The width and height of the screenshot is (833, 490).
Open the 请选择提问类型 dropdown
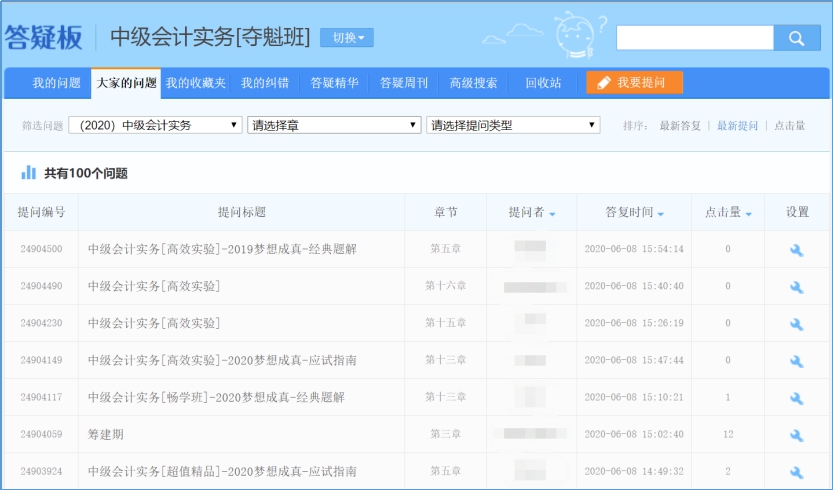tap(513, 125)
